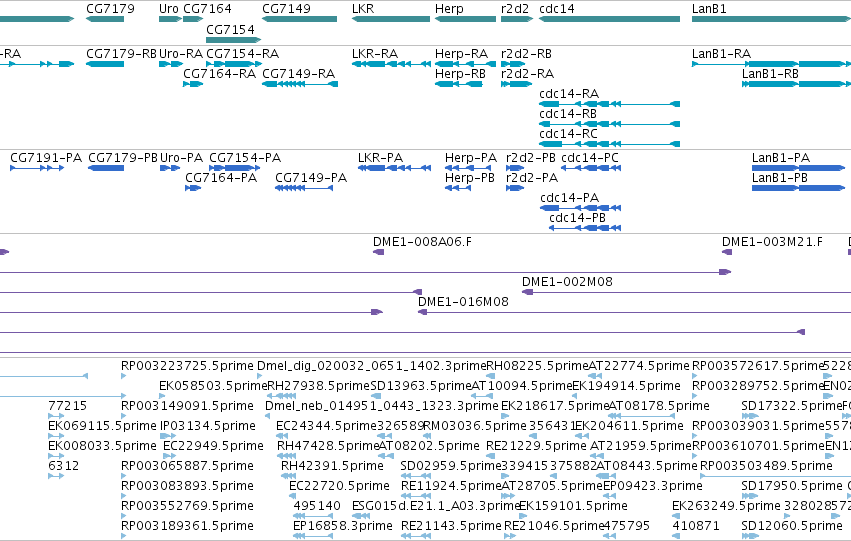Click the CG7179-RB transcript label

click(122, 54)
